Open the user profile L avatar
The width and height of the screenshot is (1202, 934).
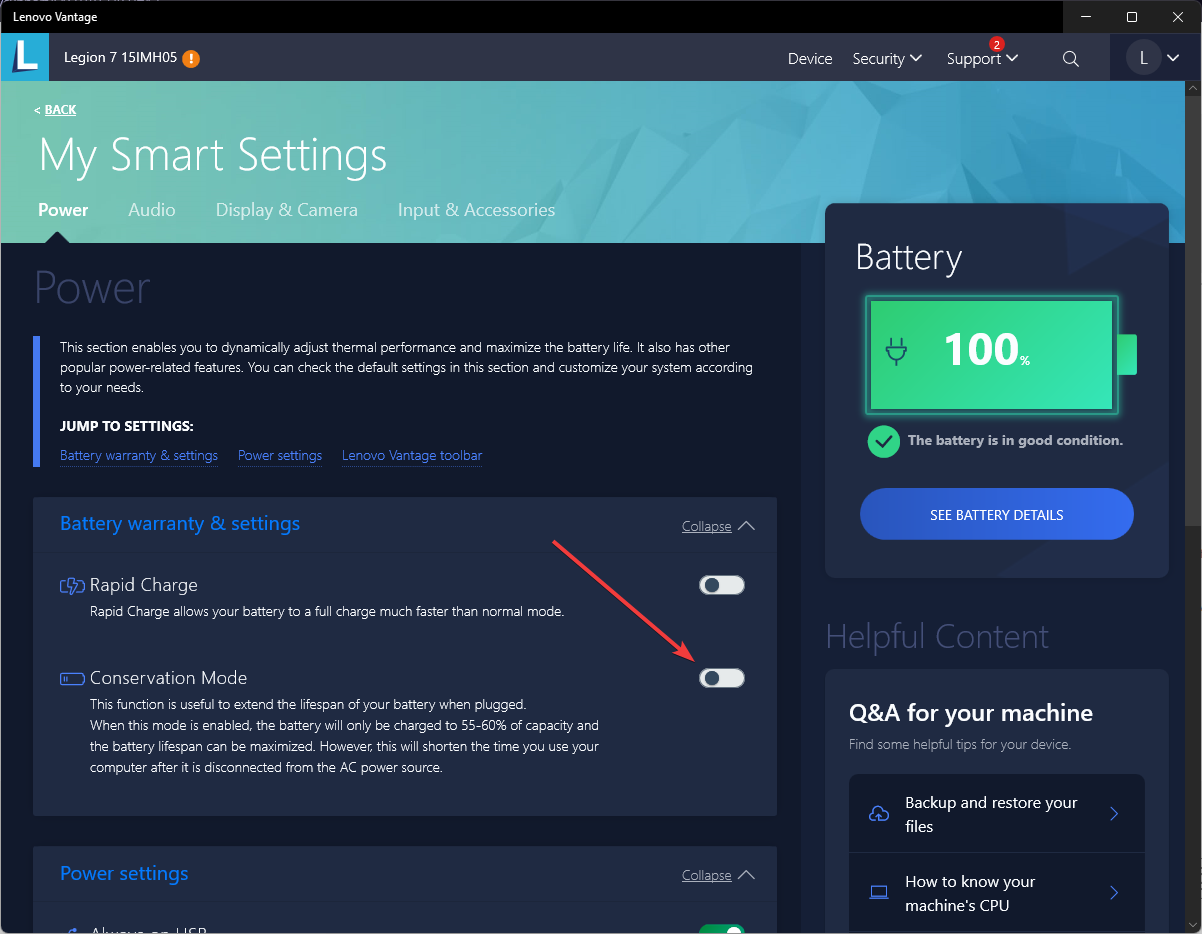(1143, 58)
